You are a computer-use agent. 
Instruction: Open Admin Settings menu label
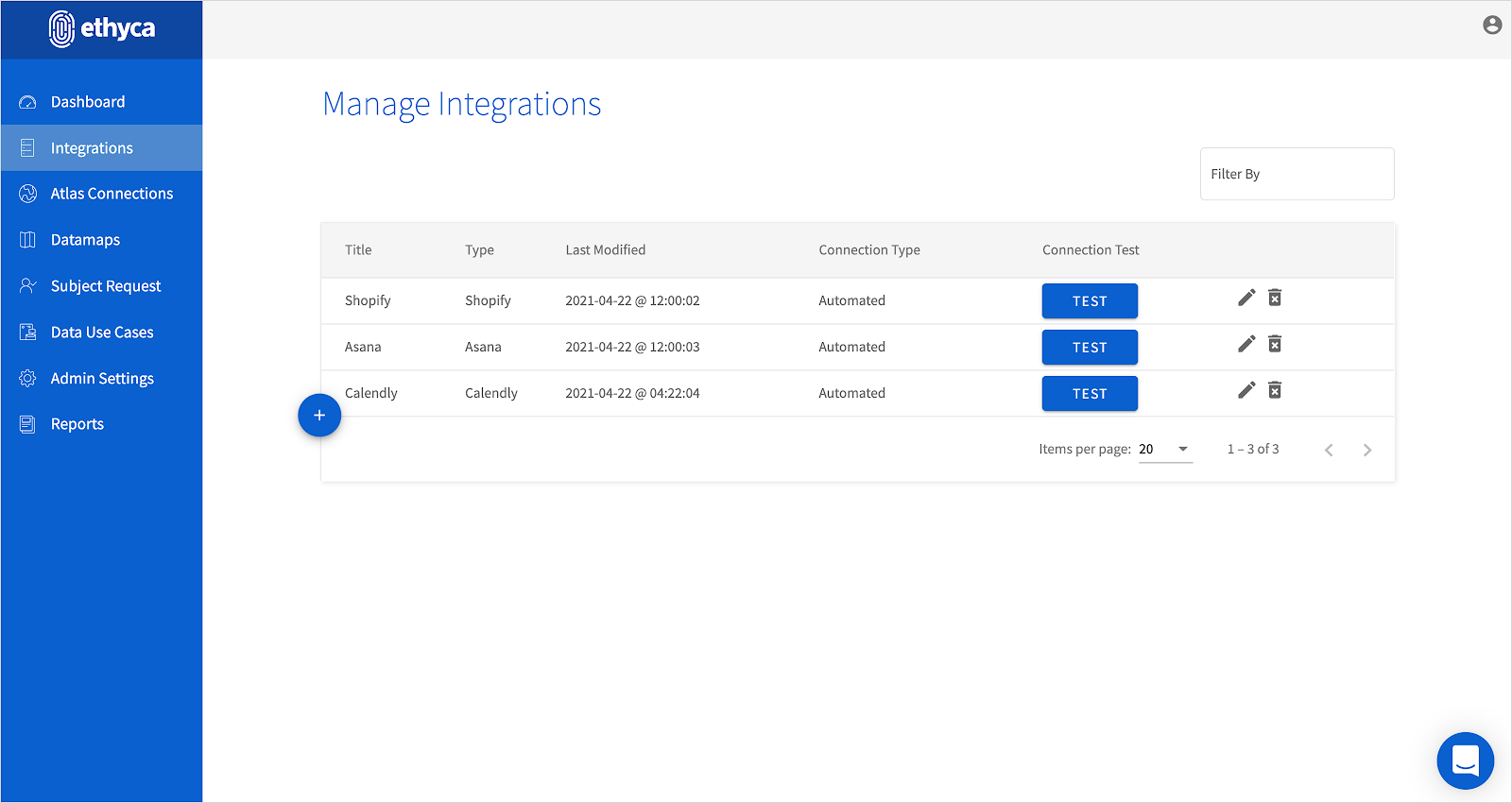[102, 378]
